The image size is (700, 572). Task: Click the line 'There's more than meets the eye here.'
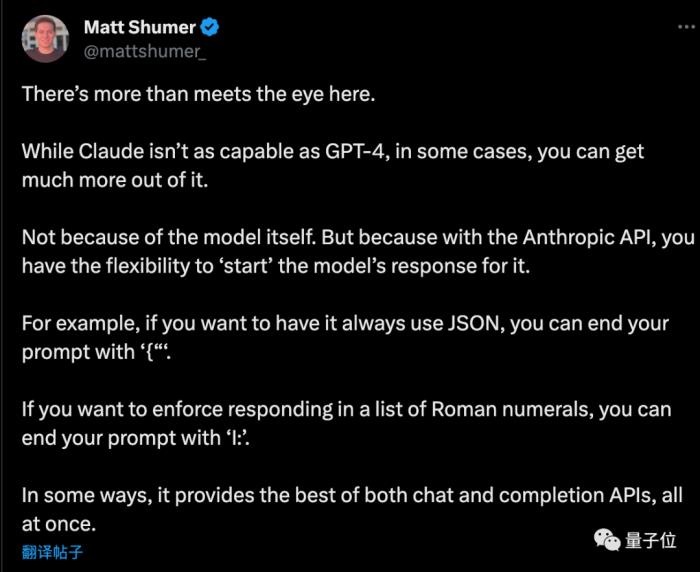199,94
